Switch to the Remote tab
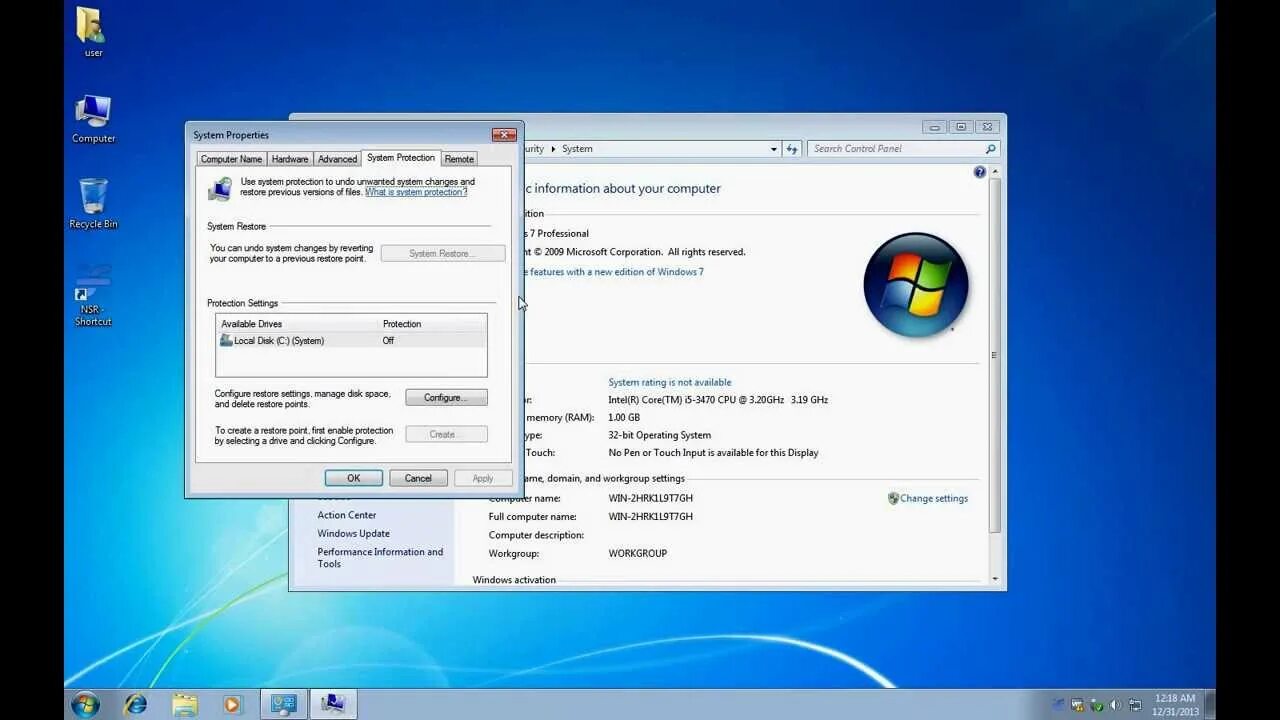 (459, 159)
